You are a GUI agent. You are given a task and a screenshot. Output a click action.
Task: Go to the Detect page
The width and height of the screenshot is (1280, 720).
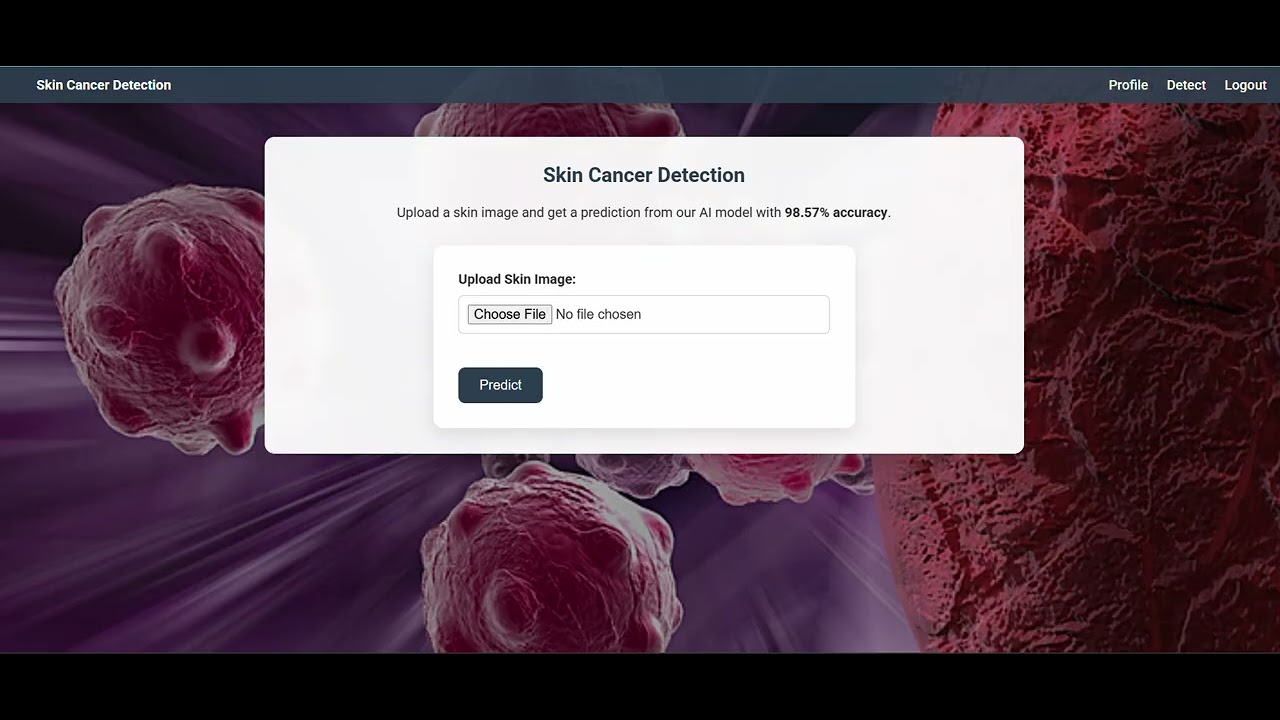coord(1186,85)
